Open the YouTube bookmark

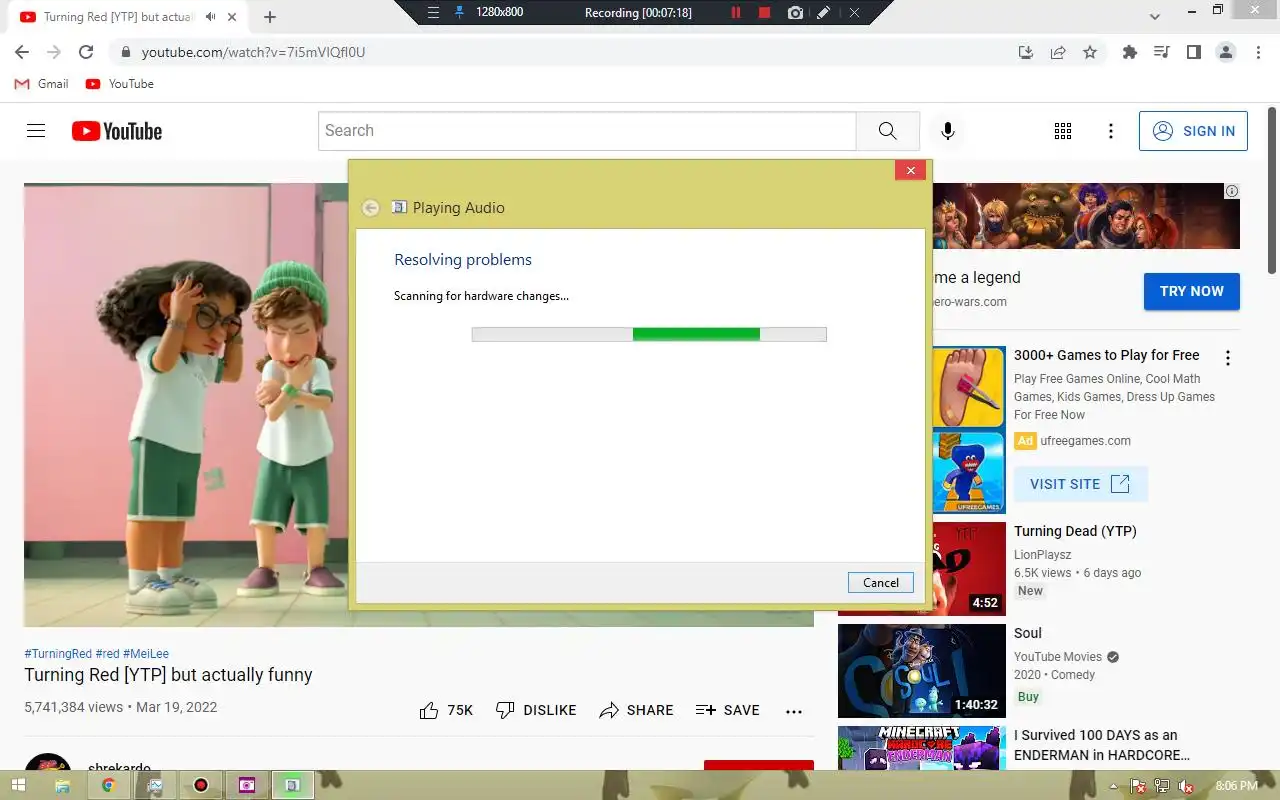pyautogui.click(x=120, y=84)
